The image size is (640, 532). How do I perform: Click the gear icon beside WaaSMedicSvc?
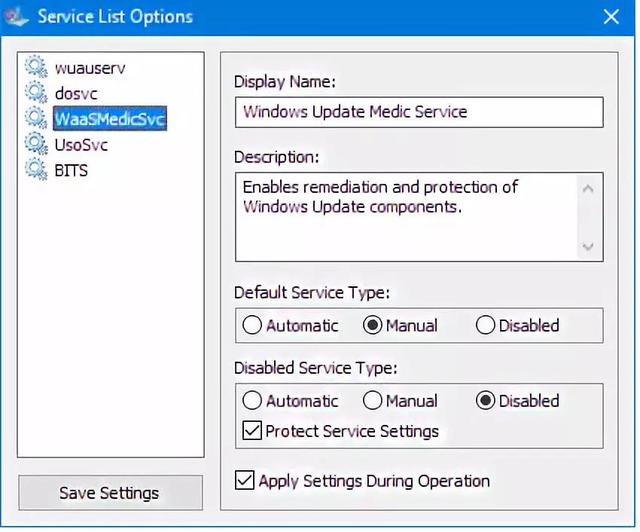point(36,118)
